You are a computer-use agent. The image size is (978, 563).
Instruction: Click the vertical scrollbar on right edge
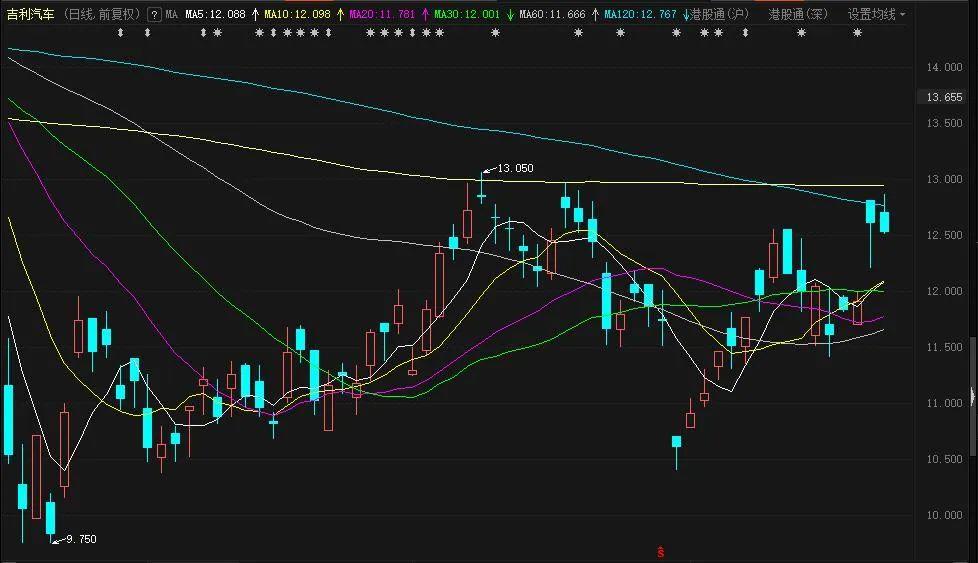974,399
